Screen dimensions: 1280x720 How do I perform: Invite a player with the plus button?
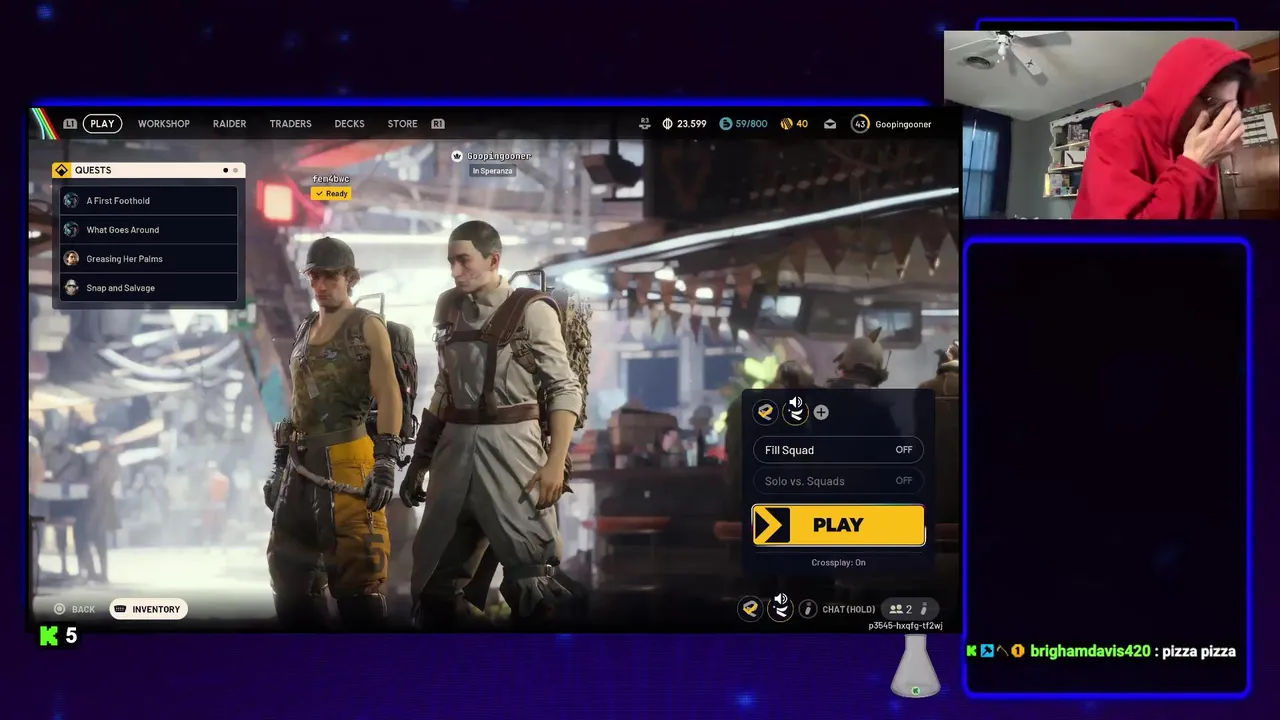(x=821, y=412)
